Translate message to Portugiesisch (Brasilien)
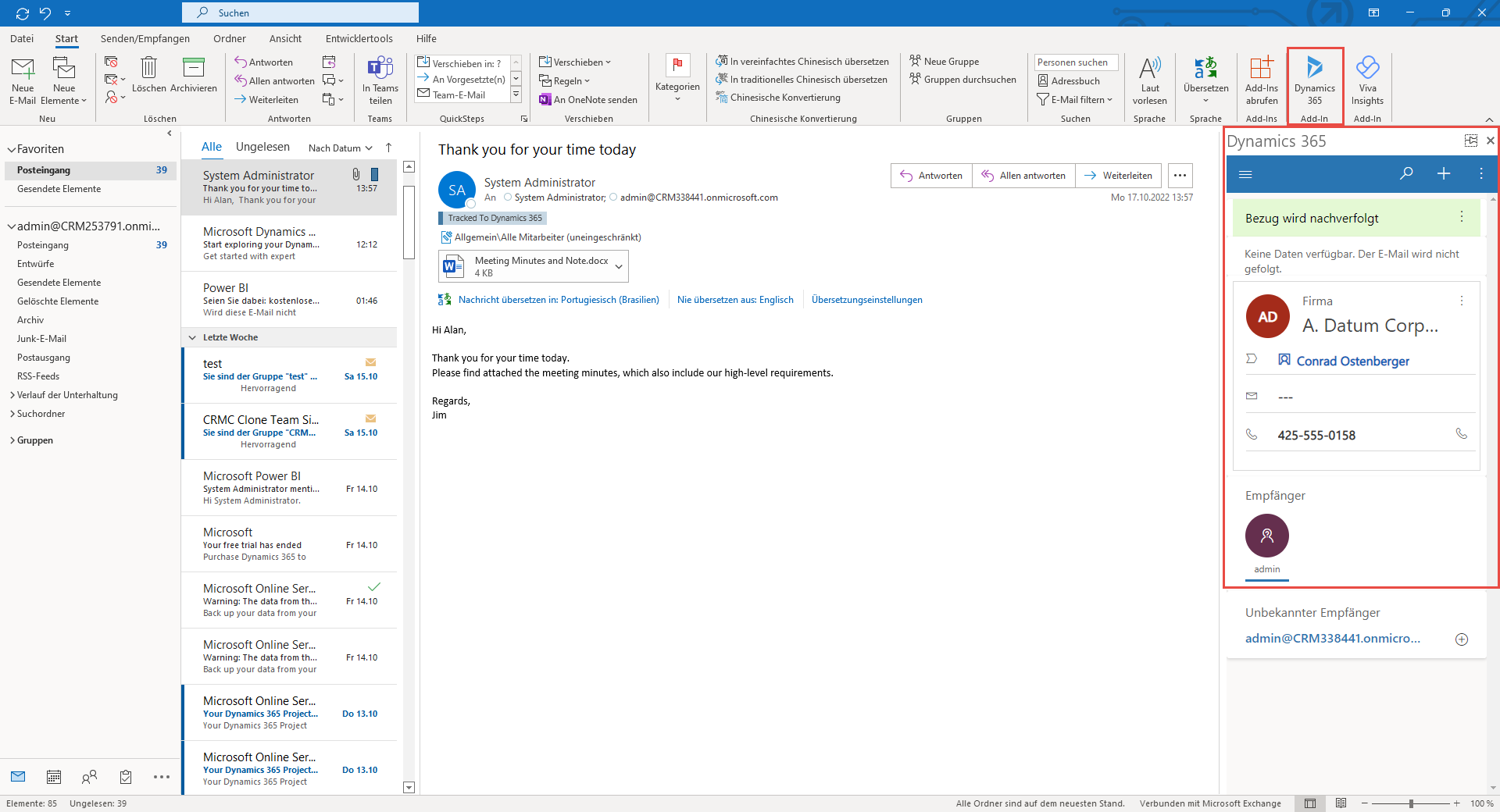 click(559, 300)
